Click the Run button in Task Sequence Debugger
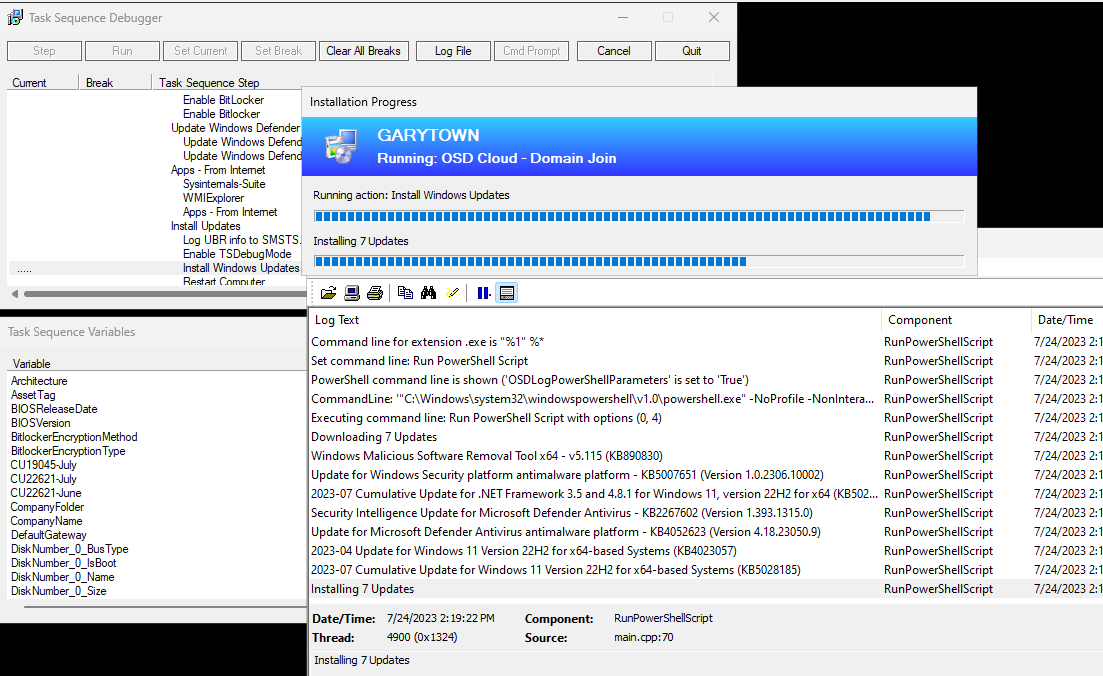1103x676 pixels. [x=122, y=50]
